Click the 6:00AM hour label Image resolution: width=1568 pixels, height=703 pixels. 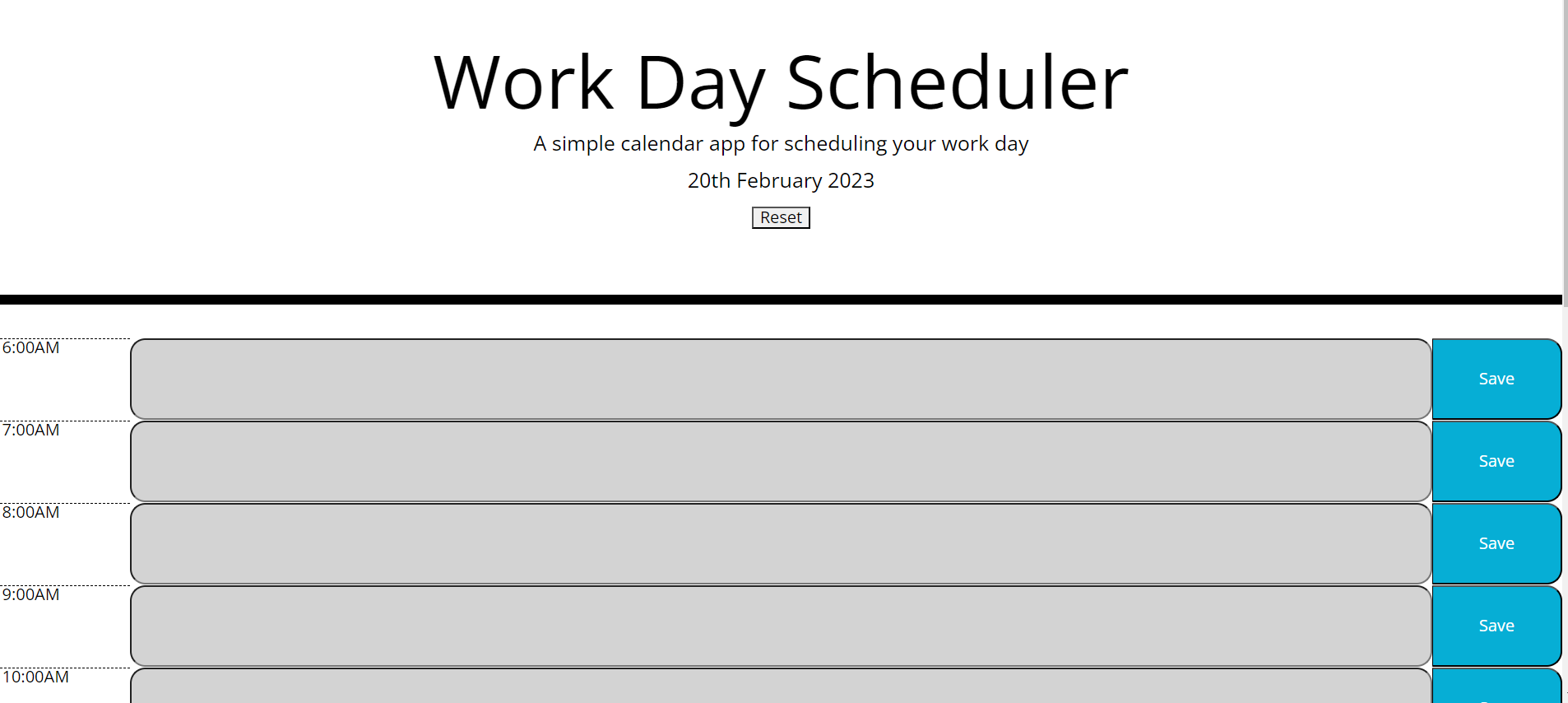coord(31,347)
